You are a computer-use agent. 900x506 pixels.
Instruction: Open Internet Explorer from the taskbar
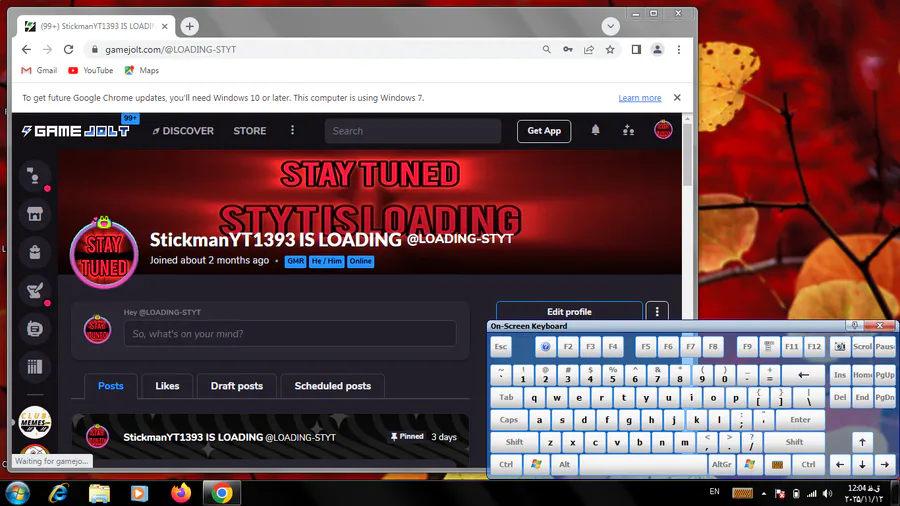tap(59, 493)
